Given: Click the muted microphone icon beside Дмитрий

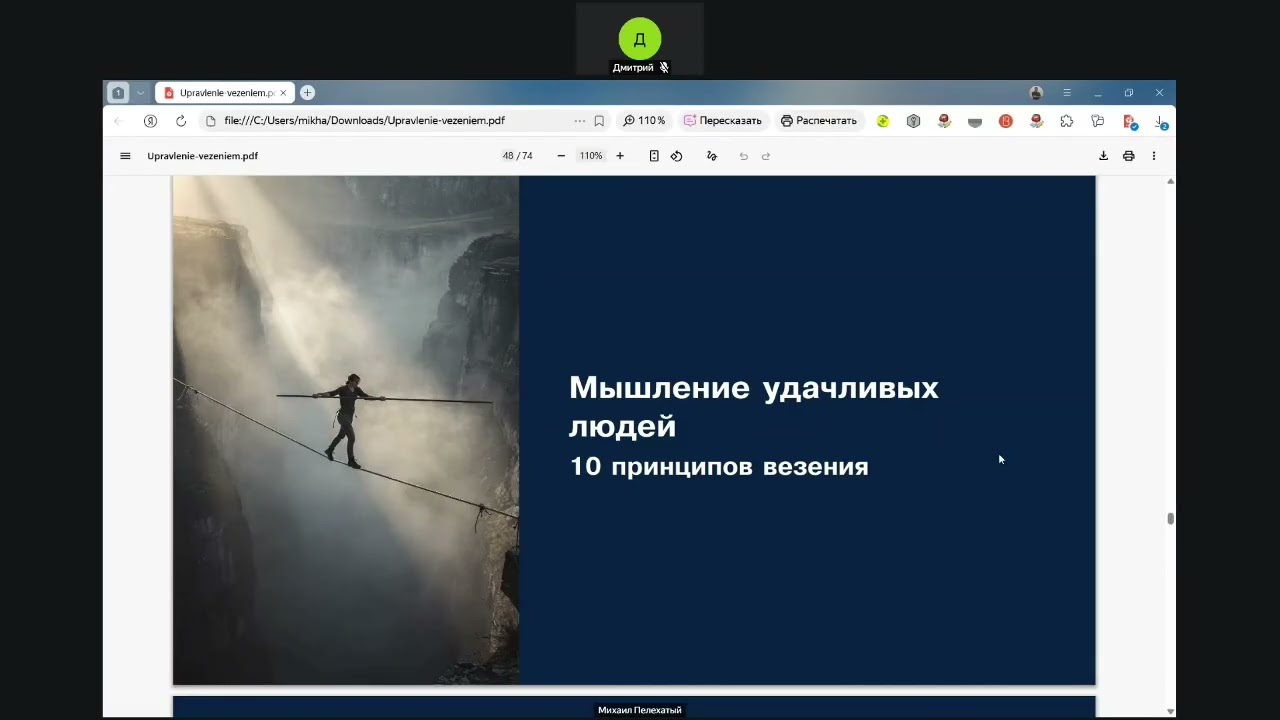Looking at the screenshot, I should [x=664, y=68].
